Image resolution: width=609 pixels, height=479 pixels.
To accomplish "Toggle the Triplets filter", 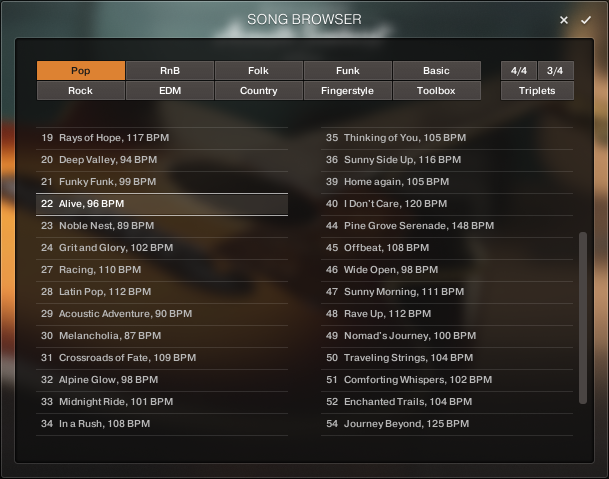I will [x=537, y=91].
